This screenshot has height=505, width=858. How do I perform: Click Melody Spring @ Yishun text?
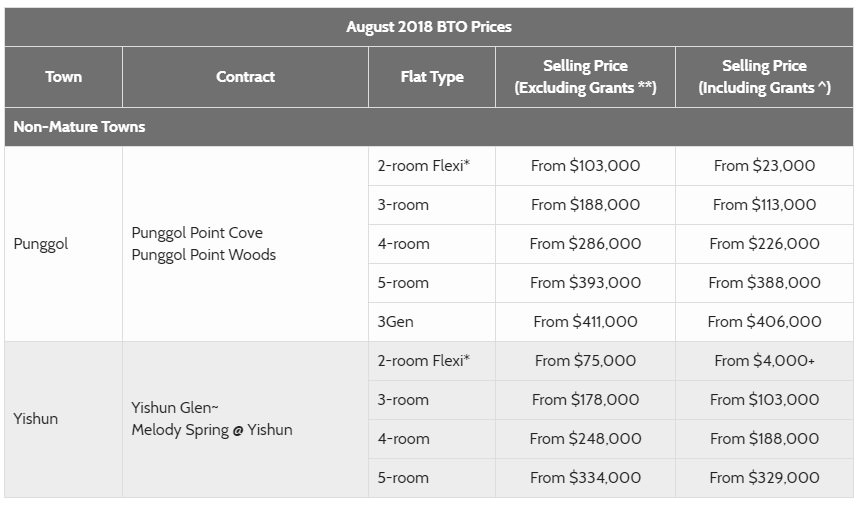click(212, 430)
